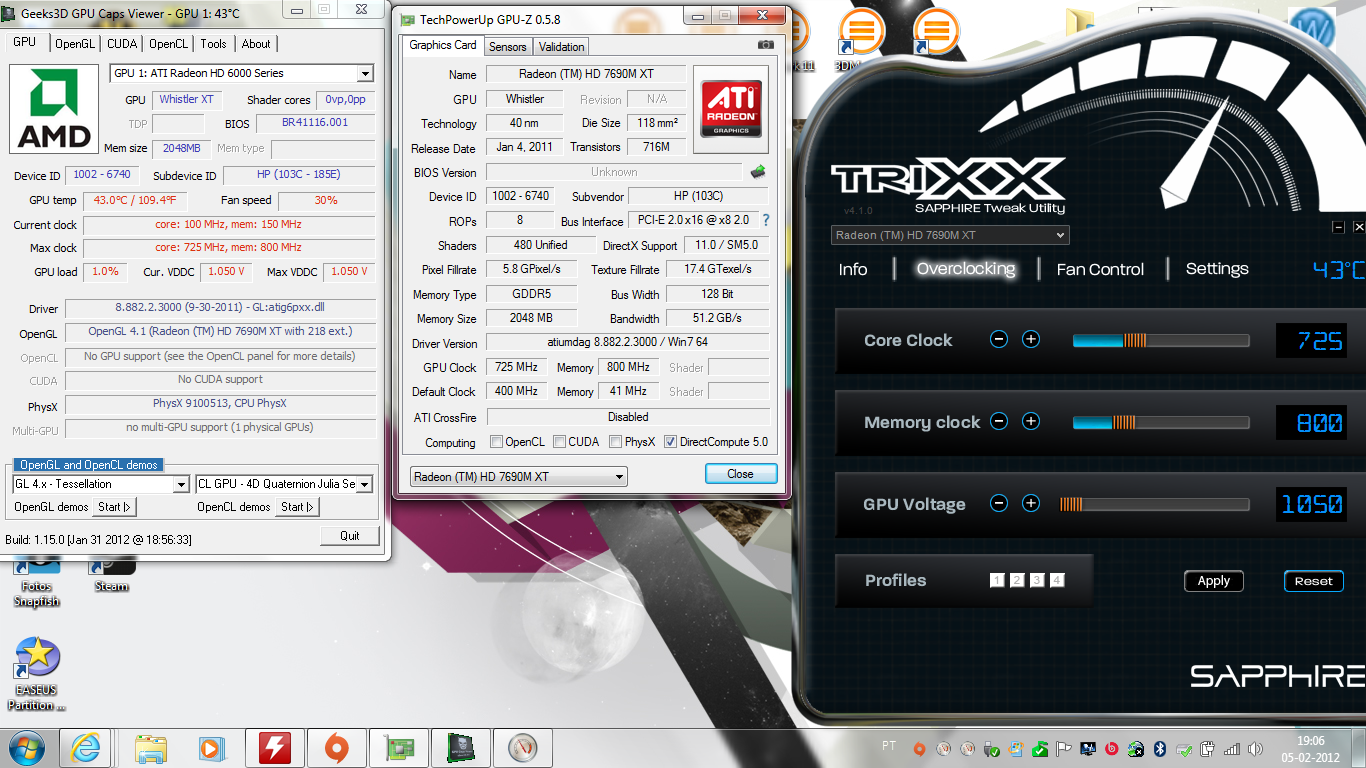Start the OpenGL demo
The image size is (1366, 768).
click(x=114, y=507)
